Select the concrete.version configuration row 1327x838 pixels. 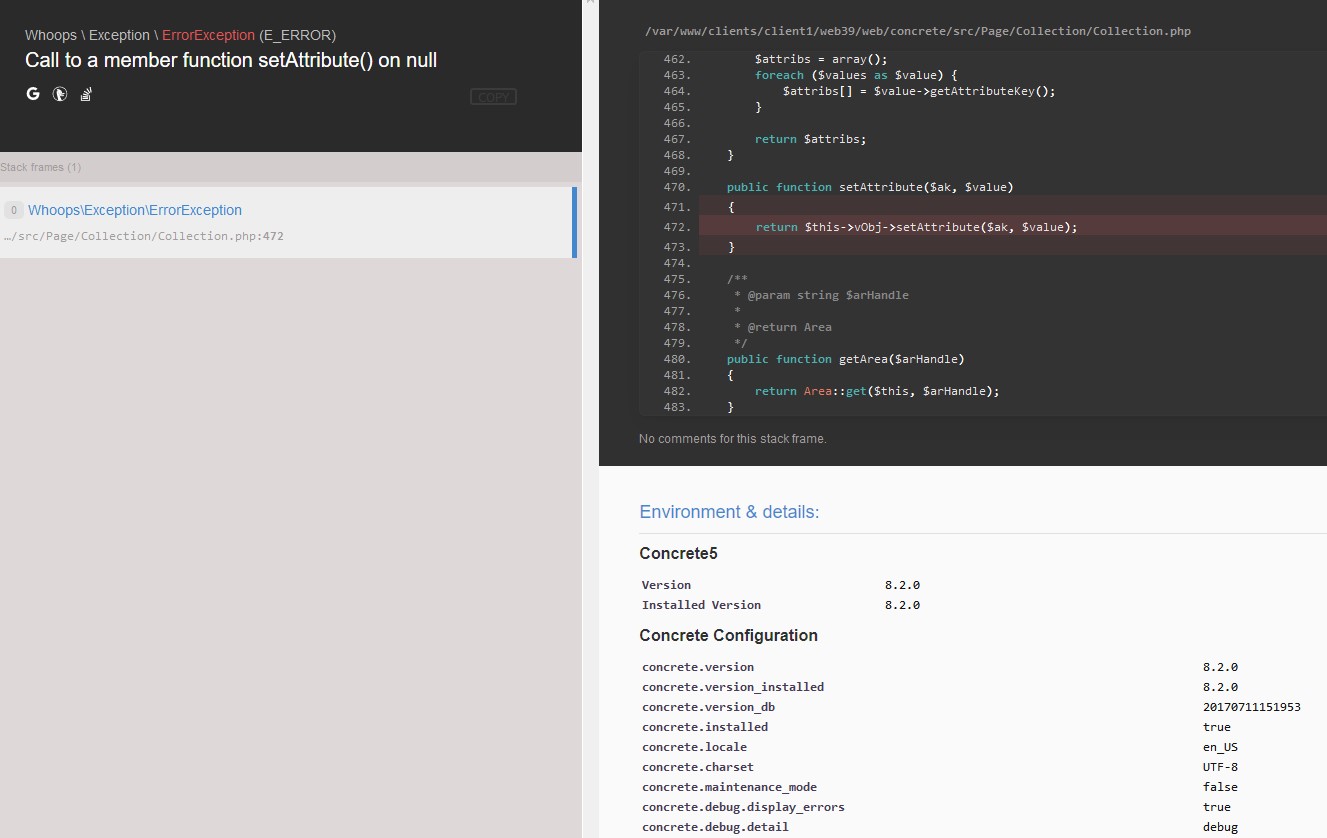point(698,667)
